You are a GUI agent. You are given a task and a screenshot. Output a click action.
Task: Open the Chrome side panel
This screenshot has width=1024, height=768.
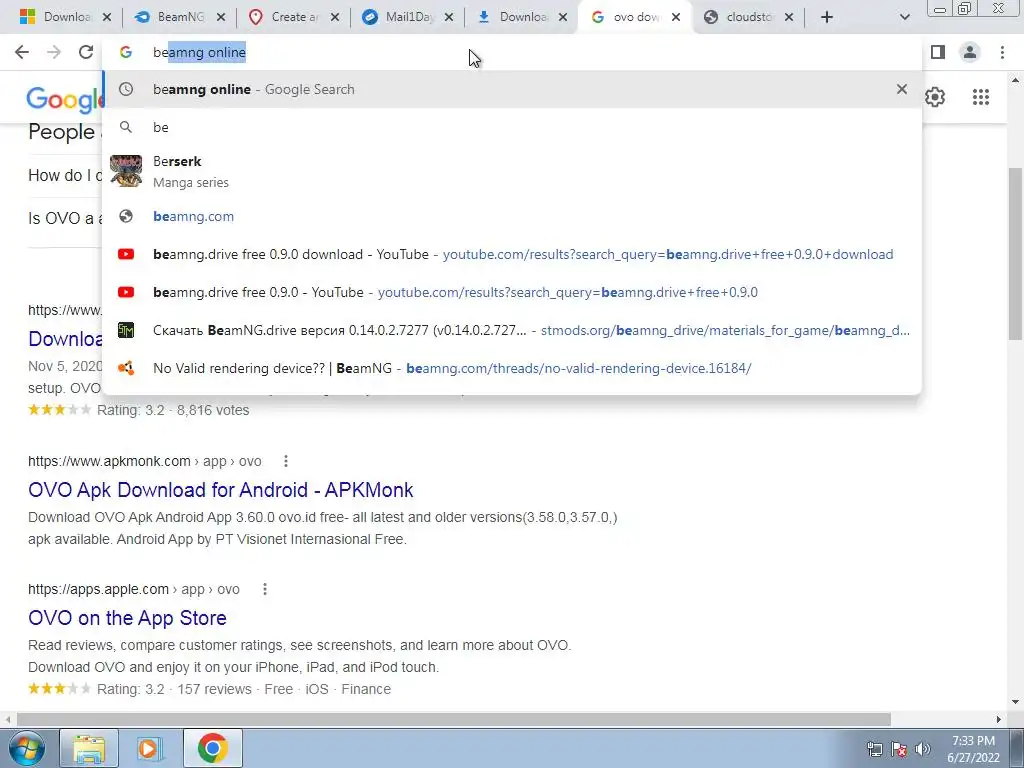(938, 52)
